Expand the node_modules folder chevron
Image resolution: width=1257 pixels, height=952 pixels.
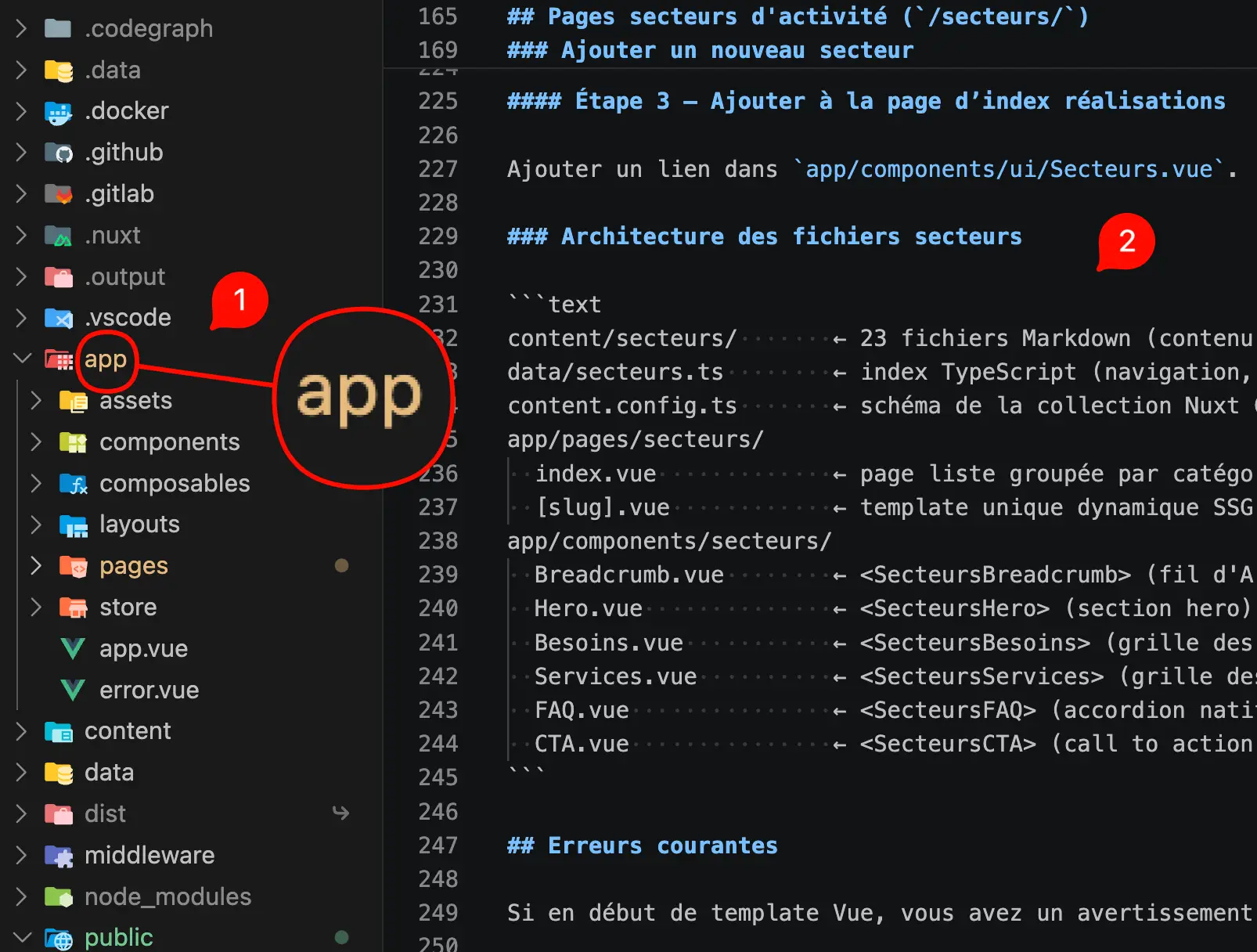[22, 897]
